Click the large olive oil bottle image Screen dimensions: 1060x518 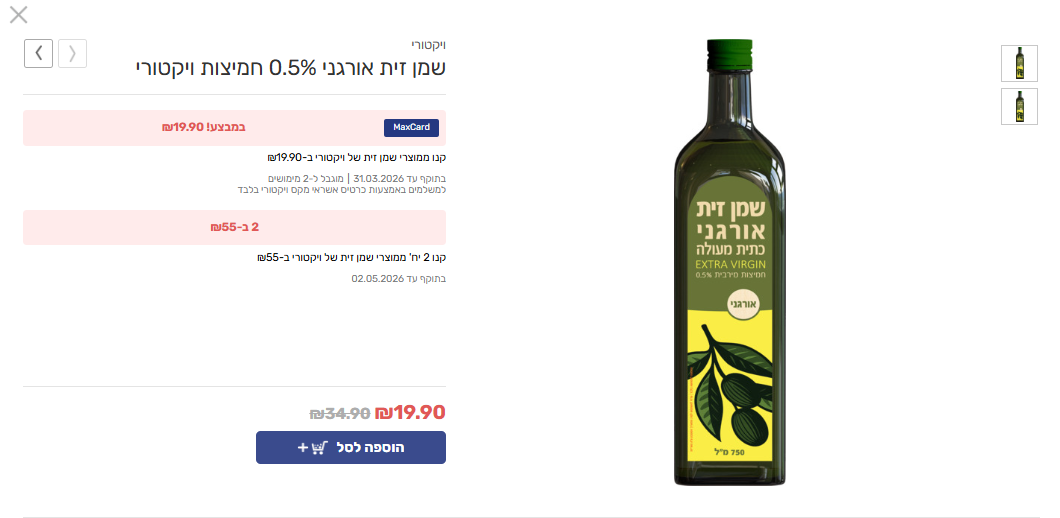730,262
